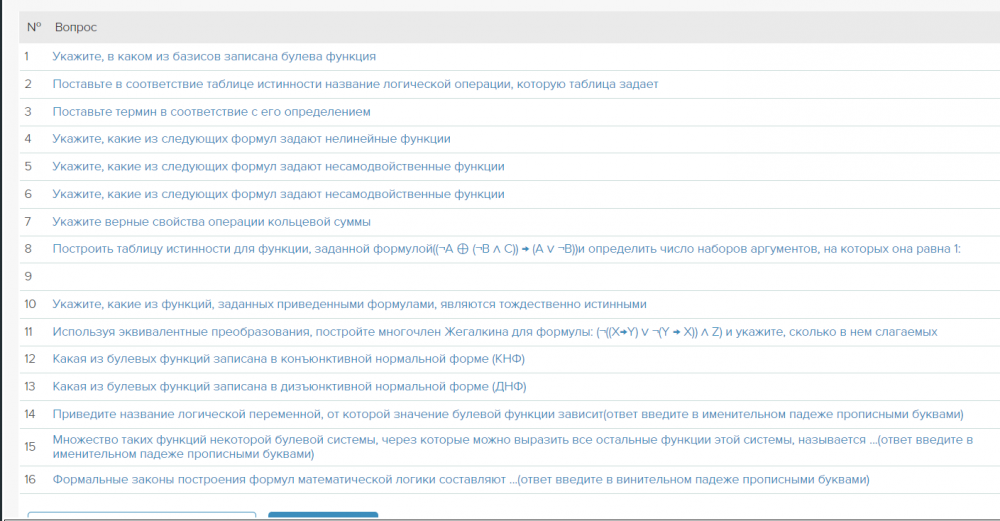Open question 13 about ДНФ

point(289,386)
